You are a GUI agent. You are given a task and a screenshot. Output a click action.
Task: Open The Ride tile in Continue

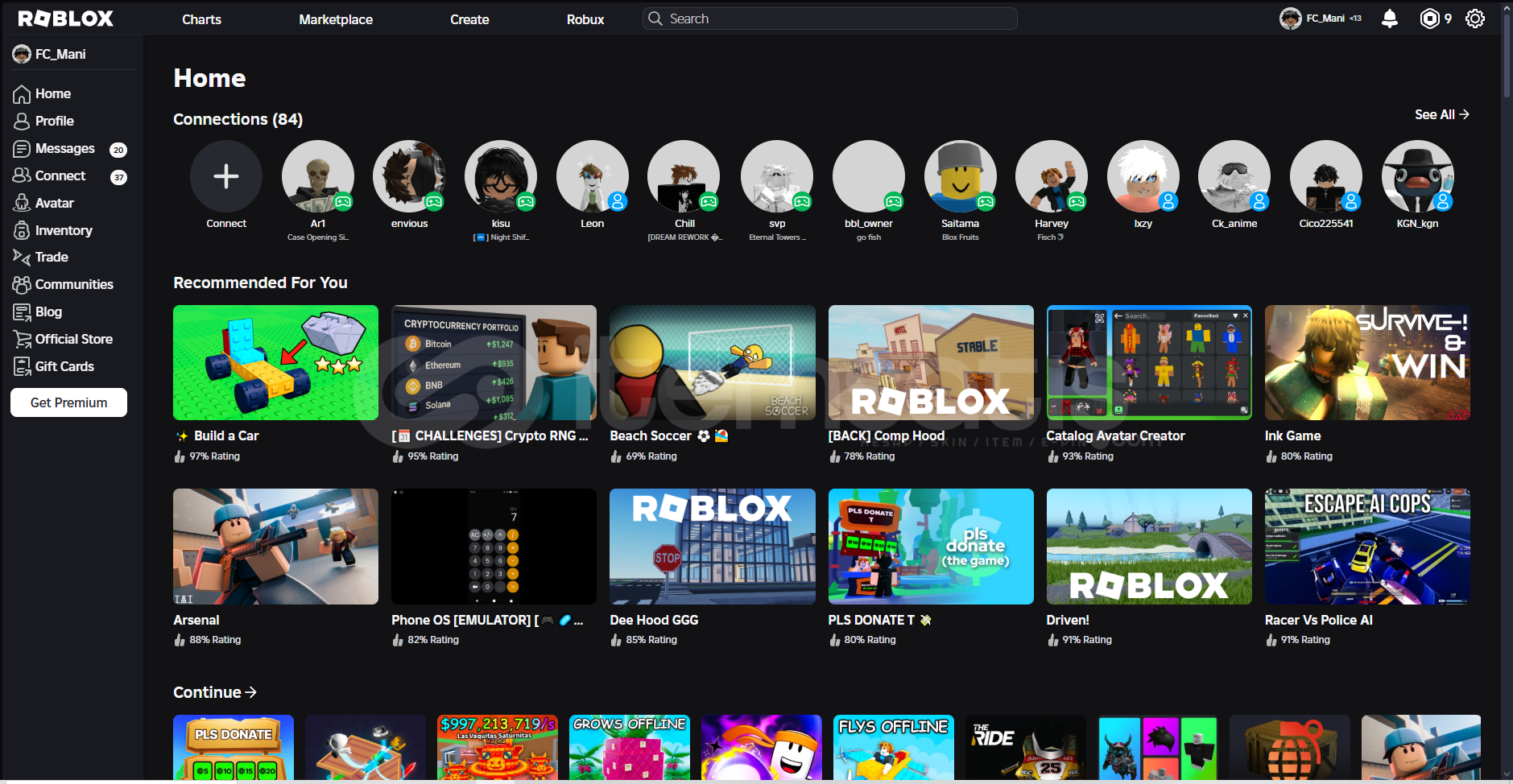click(x=1026, y=747)
